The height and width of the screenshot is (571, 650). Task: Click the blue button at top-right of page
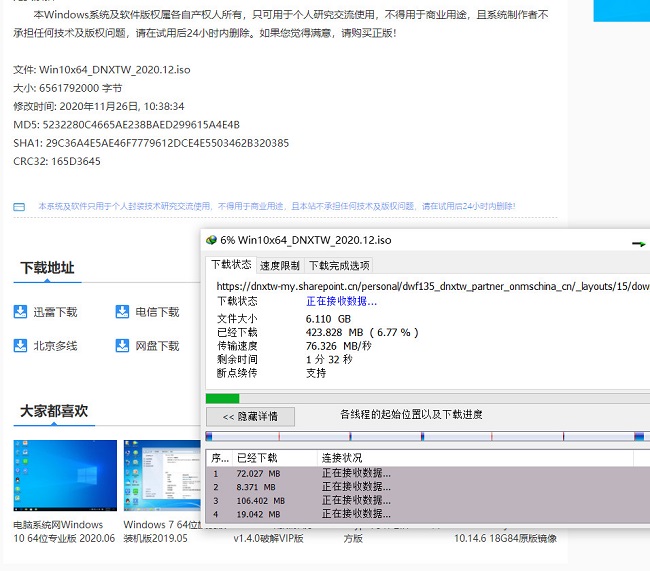pyautogui.click(x=621, y=11)
